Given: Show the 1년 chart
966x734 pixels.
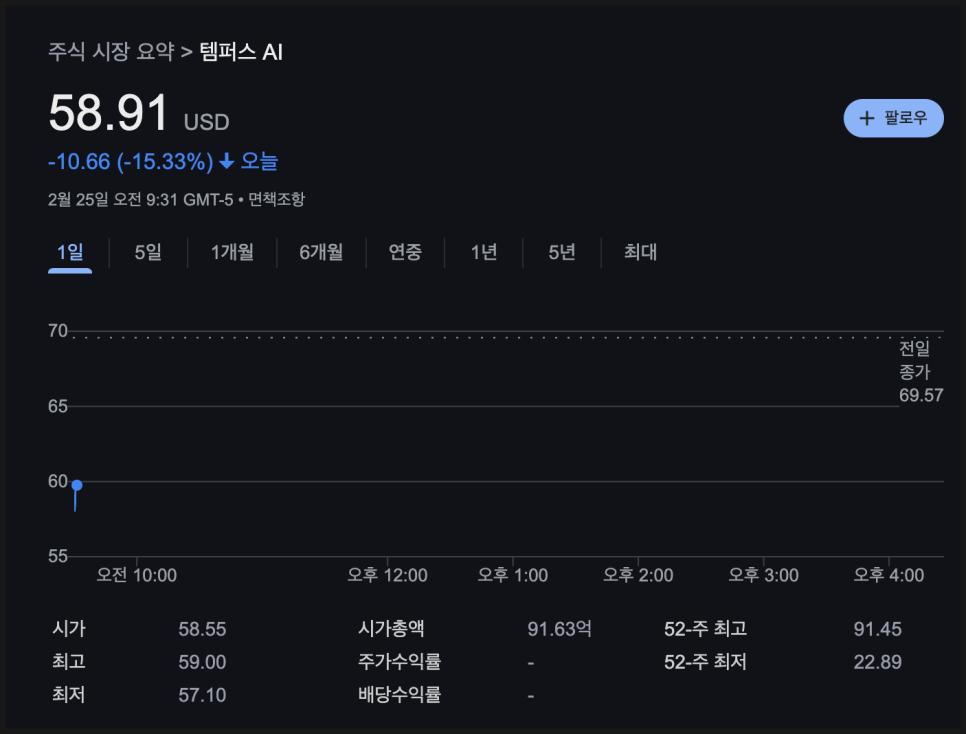Looking at the screenshot, I should pos(484,252).
